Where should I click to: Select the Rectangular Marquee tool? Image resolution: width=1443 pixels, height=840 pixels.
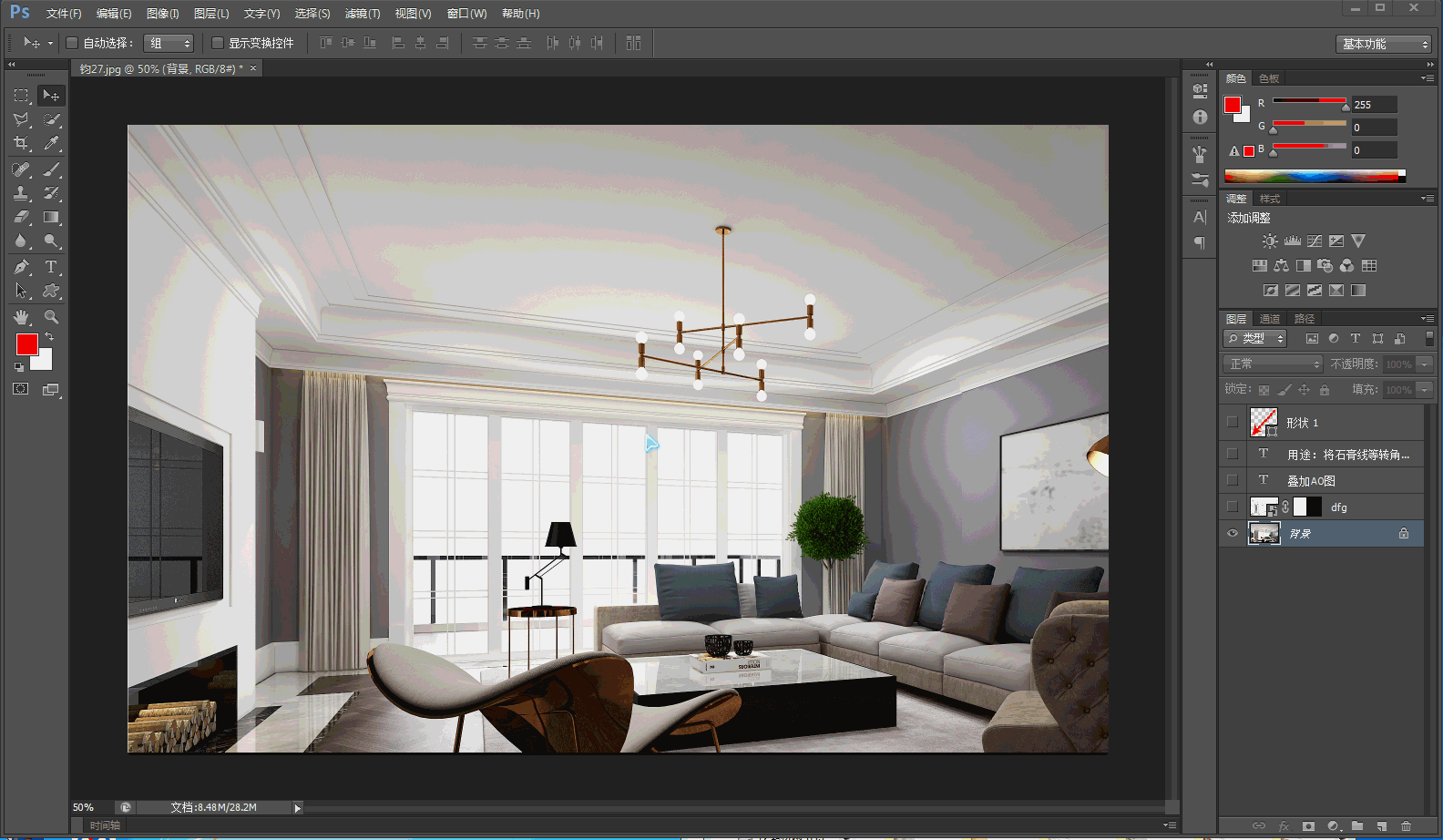click(x=21, y=96)
